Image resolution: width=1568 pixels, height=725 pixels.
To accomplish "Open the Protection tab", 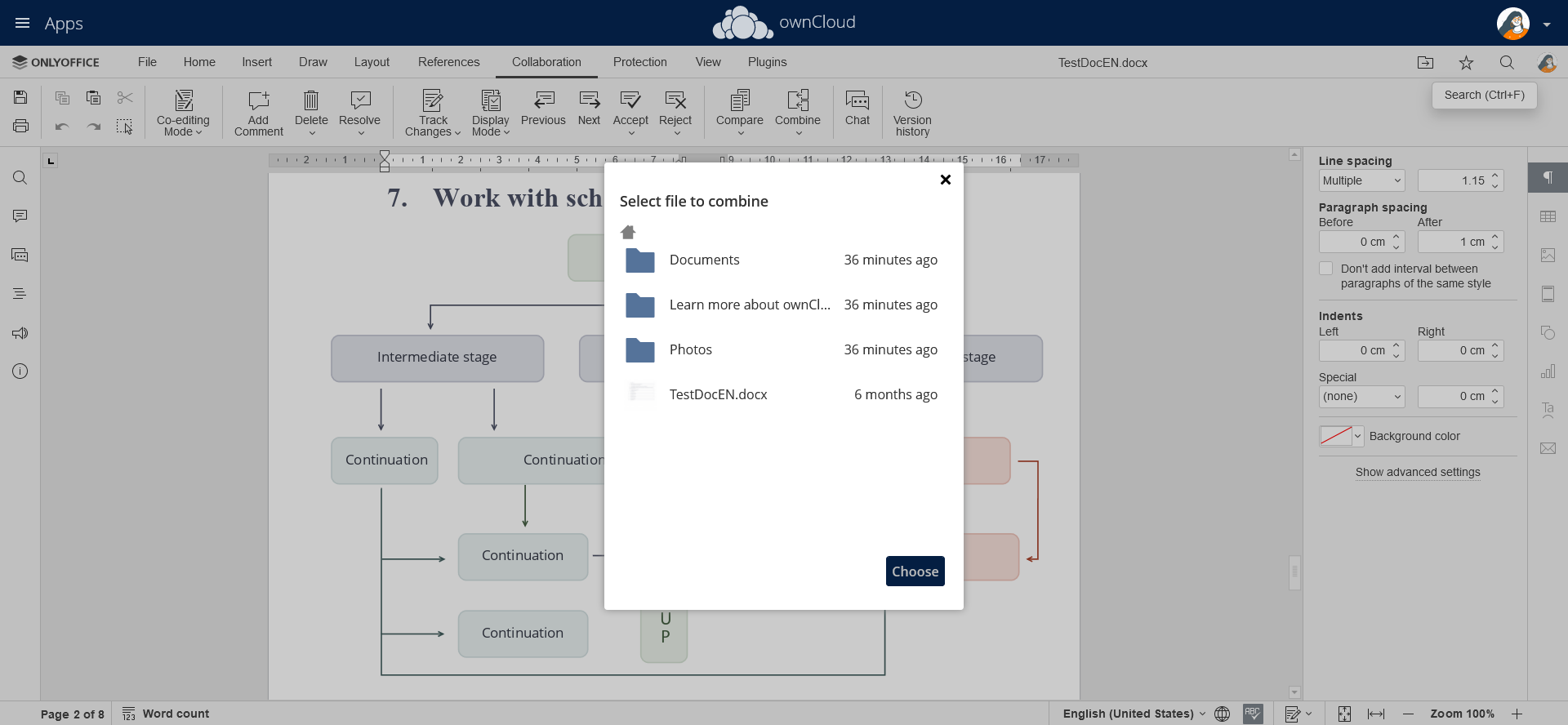I will point(639,62).
